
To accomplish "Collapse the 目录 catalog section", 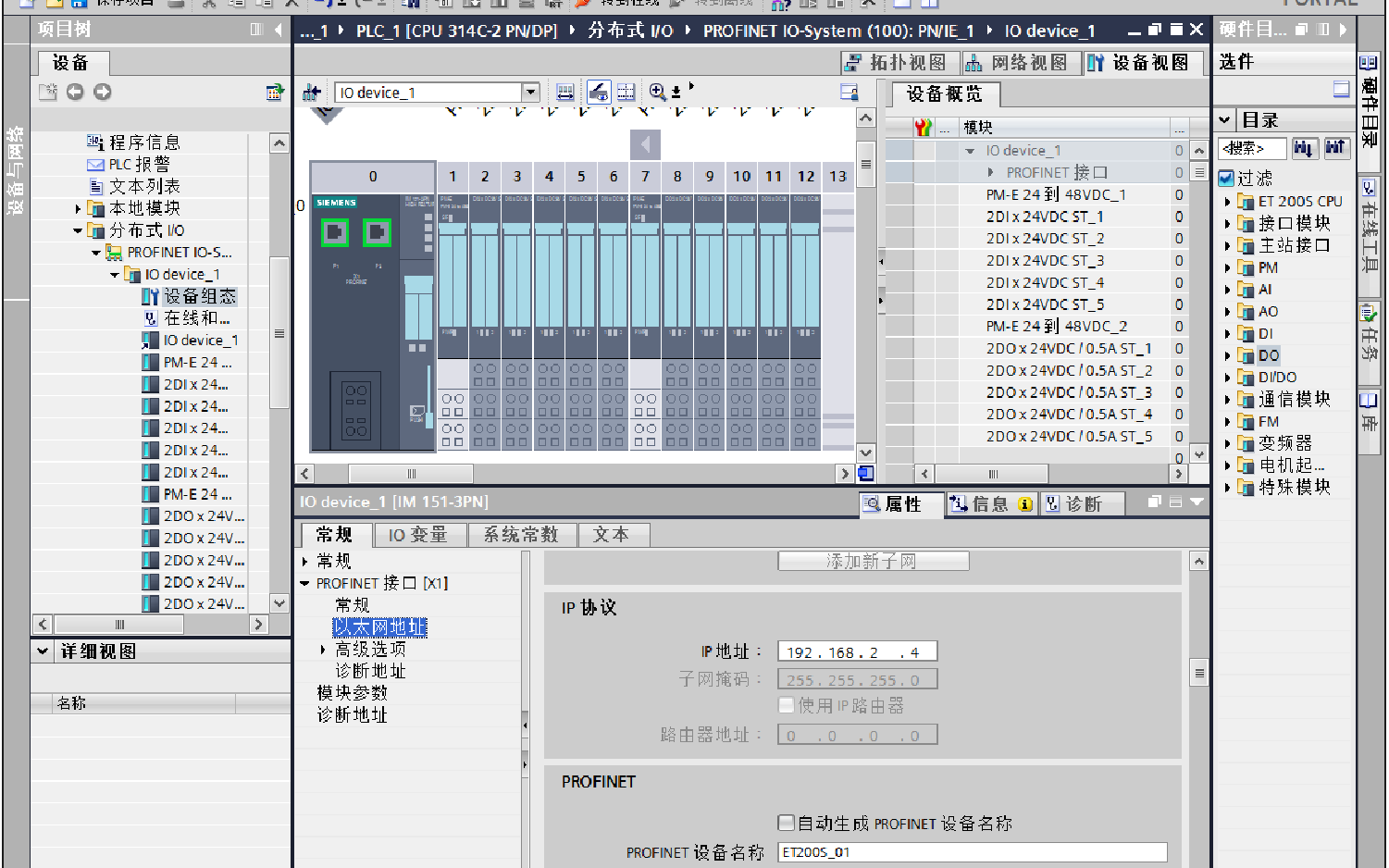I will 1225,120.
